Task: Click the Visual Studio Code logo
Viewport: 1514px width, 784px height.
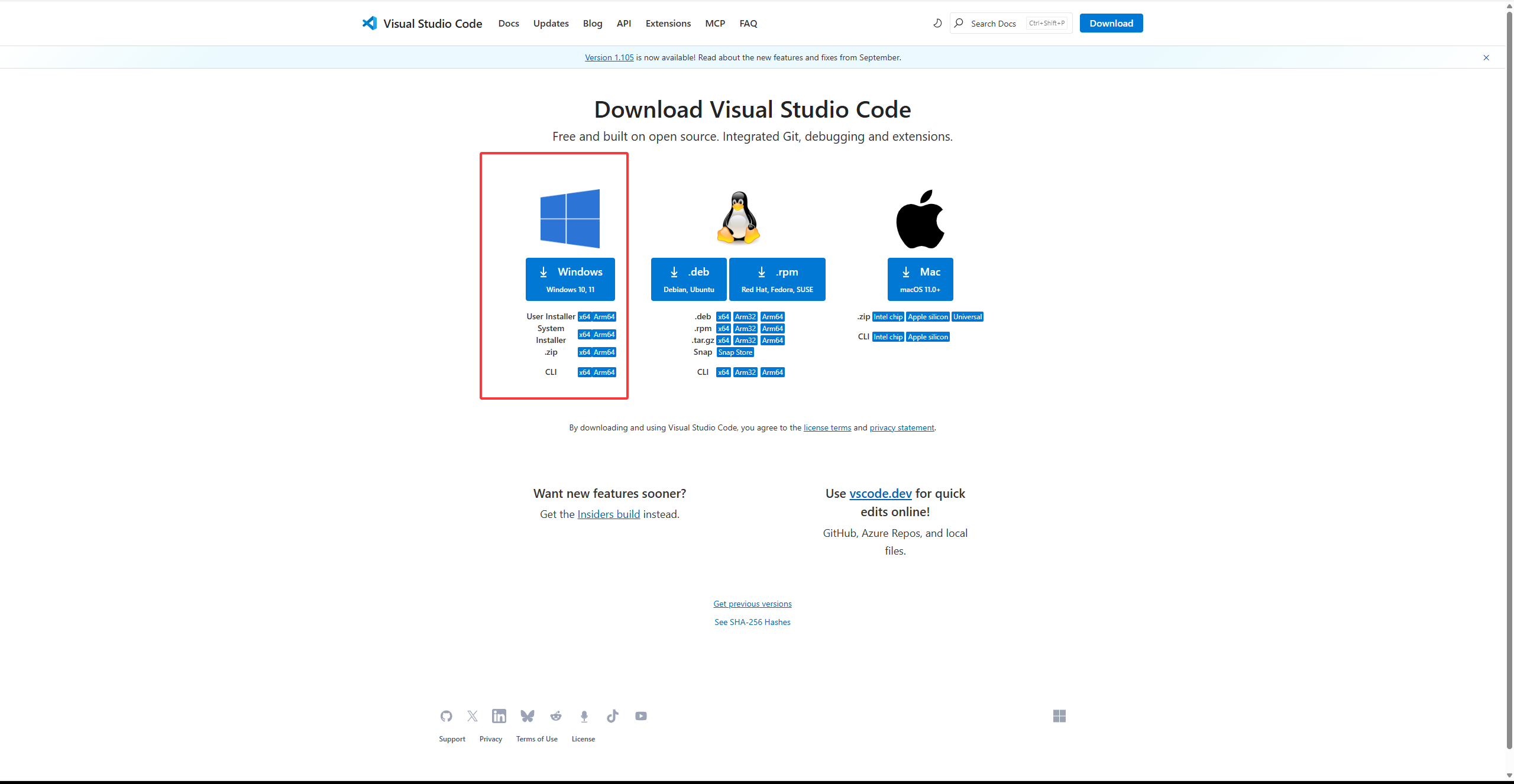Action: pos(370,23)
